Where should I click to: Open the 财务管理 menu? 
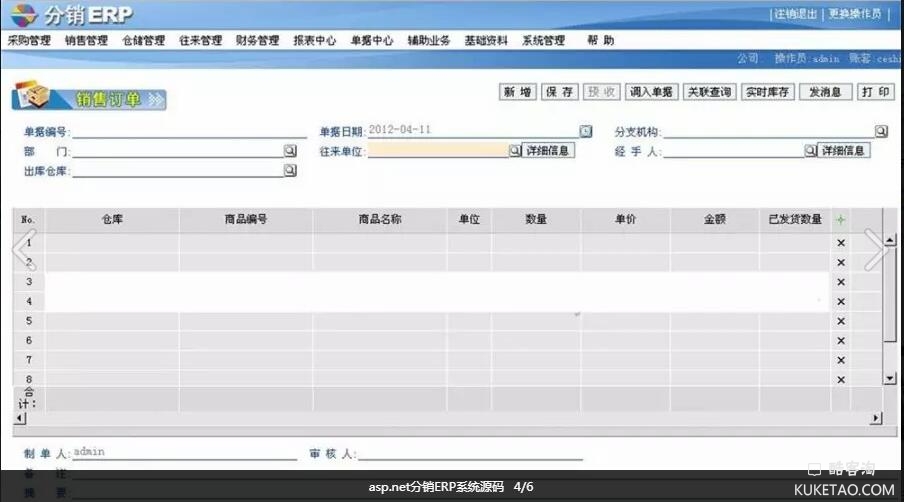(x=258, y=40)
